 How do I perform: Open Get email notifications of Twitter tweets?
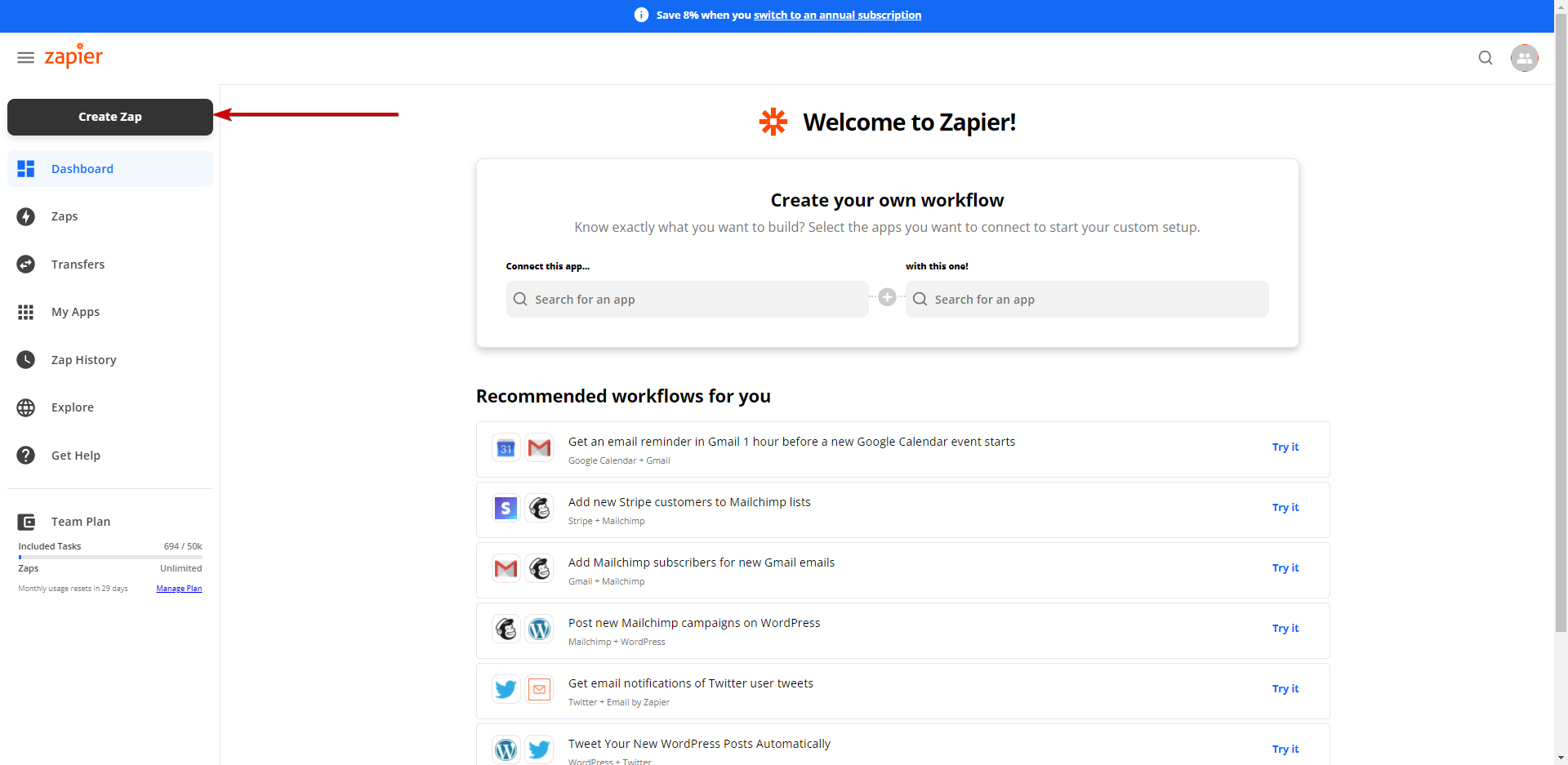(x=691, y=683)
